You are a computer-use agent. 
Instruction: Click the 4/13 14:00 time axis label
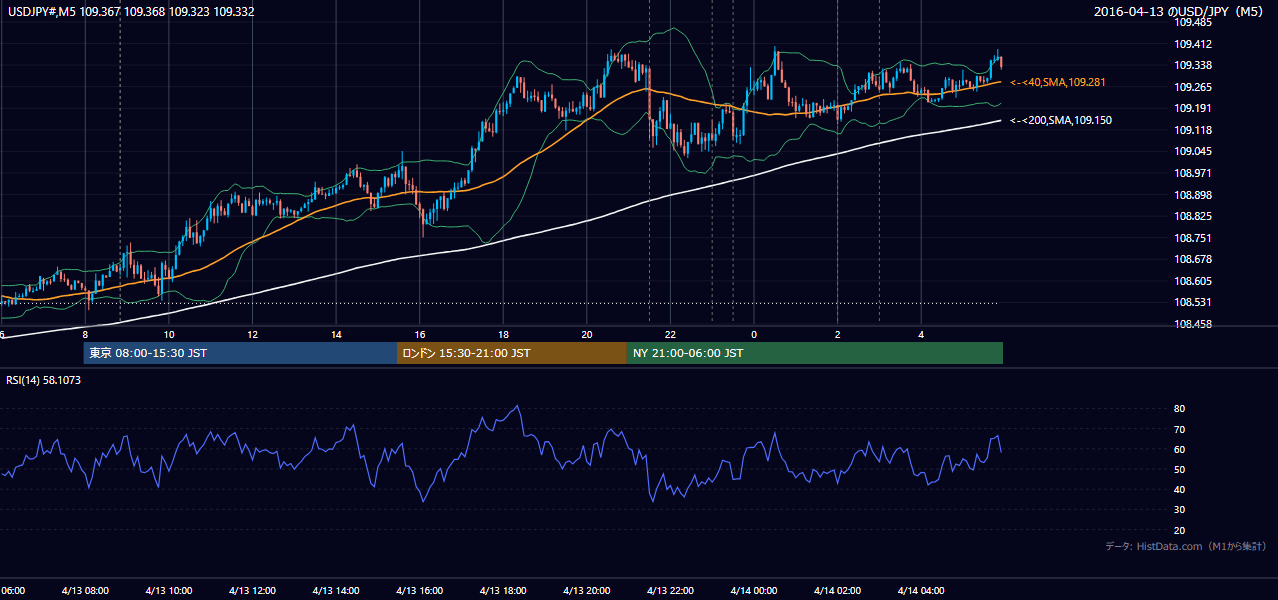tap(336, 591)
